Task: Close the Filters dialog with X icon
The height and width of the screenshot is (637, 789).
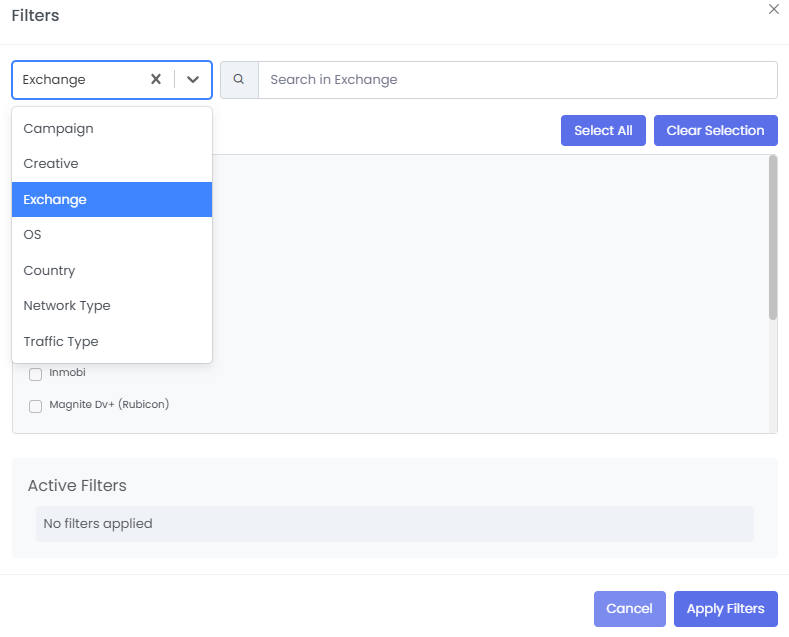Action: 773,9
